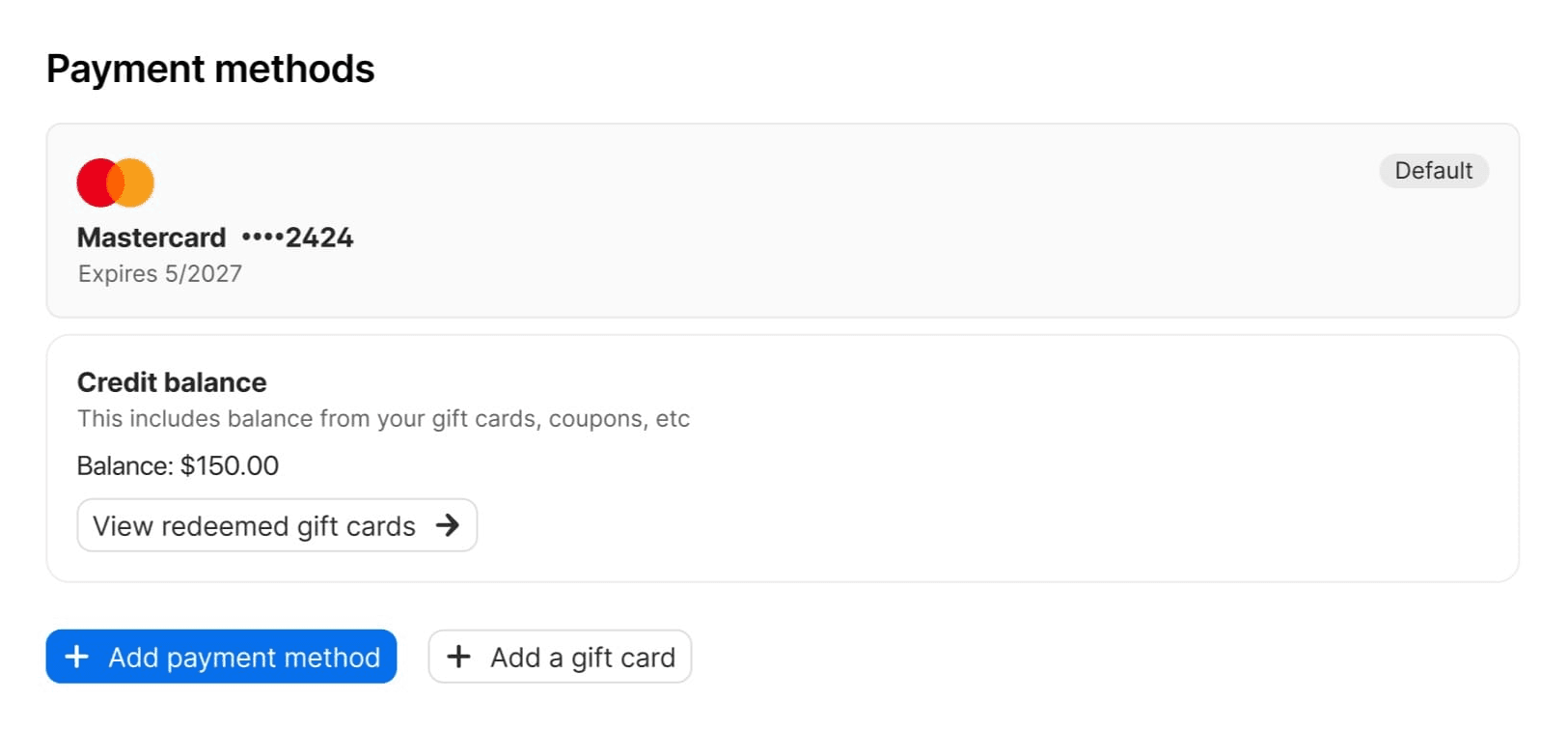
Task: Open View redeemed gift cards
Action: [255, 526]
